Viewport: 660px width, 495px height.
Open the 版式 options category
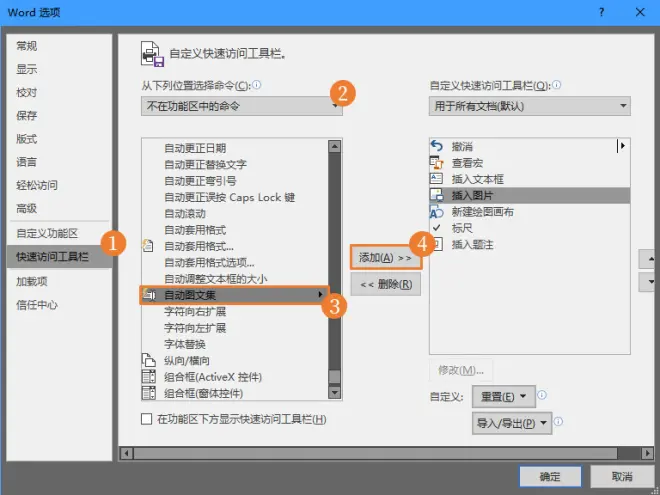[59, 138]
